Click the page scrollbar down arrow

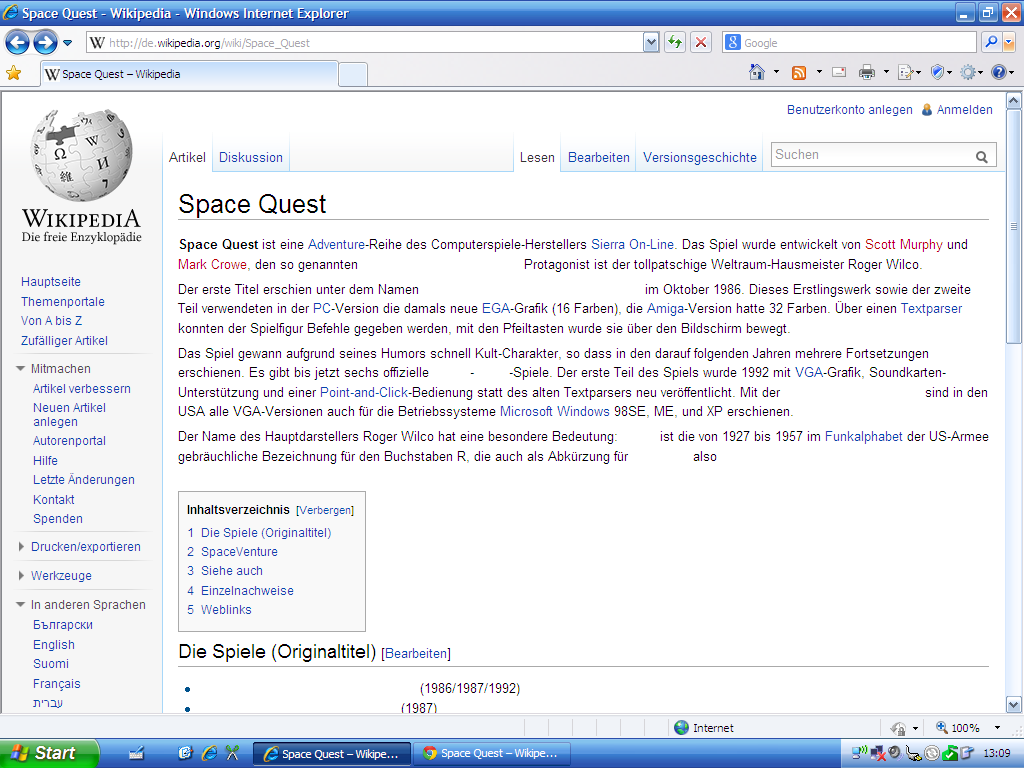click(1014, 705)
